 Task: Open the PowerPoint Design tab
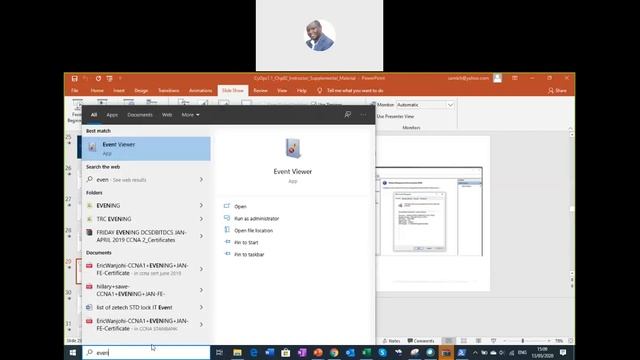pos(141,91)
